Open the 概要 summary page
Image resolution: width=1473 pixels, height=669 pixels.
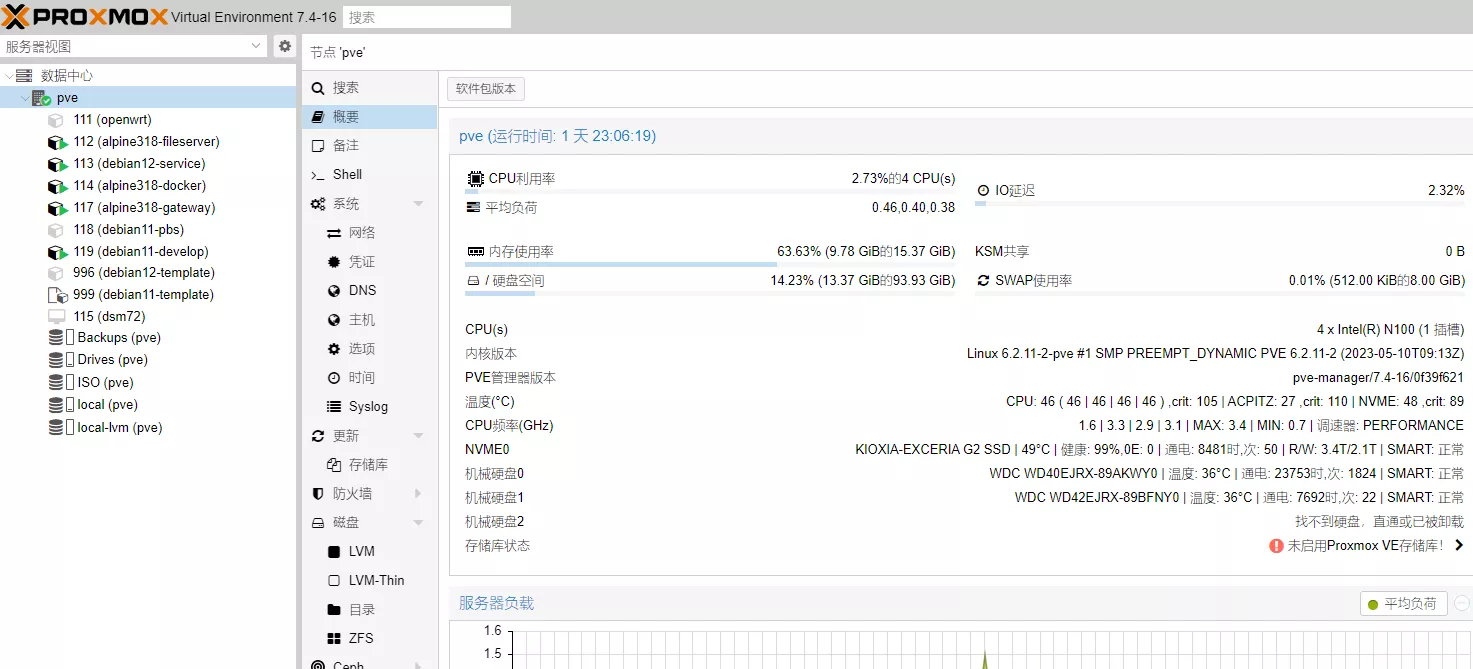click(x=346, y=117)
